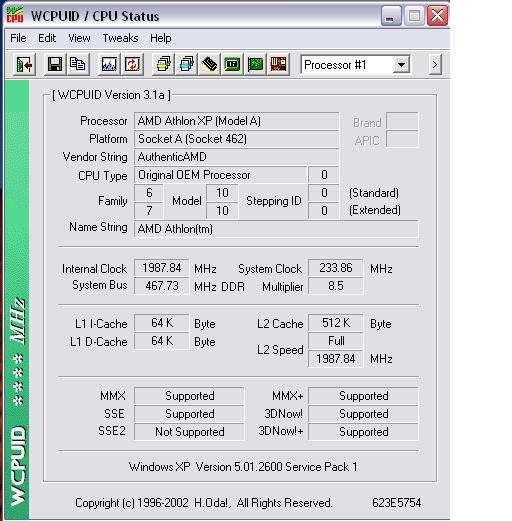512x521 pixels.
Task: Open the File menu
Action: pyautogui.click(x=18, y=38)
